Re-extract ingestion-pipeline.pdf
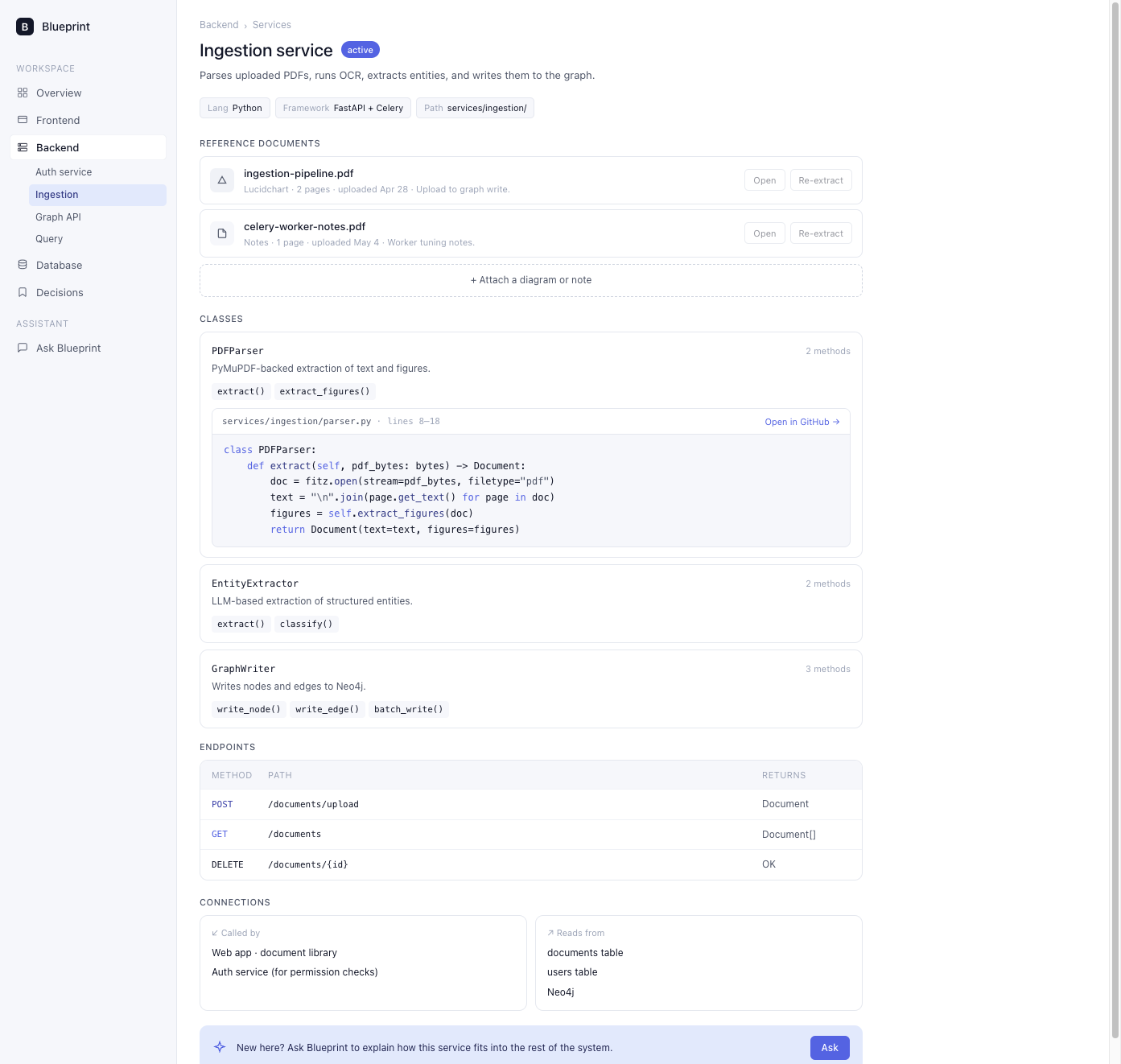This screenshot has width=1121, height=1064. tap(821, 180)
